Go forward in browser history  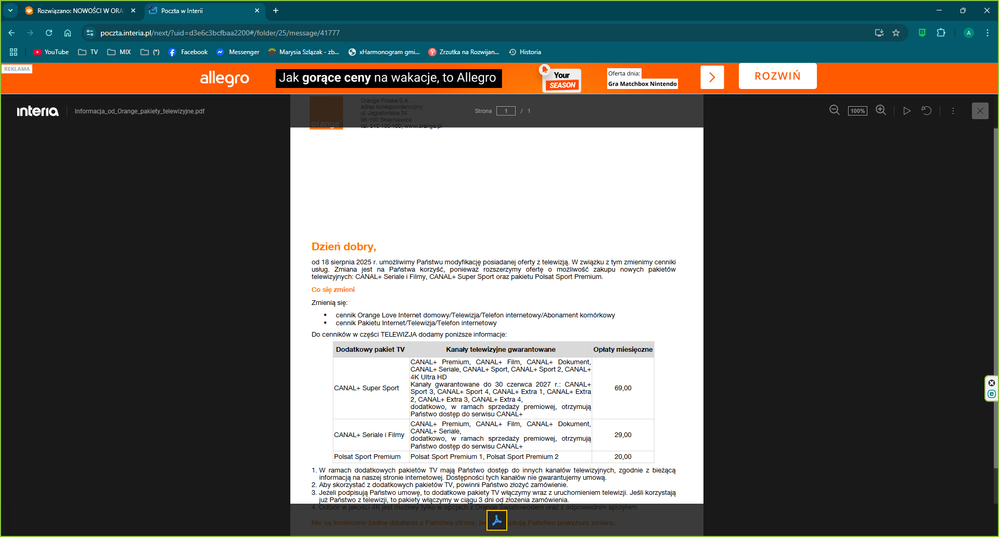coord(30,32)
